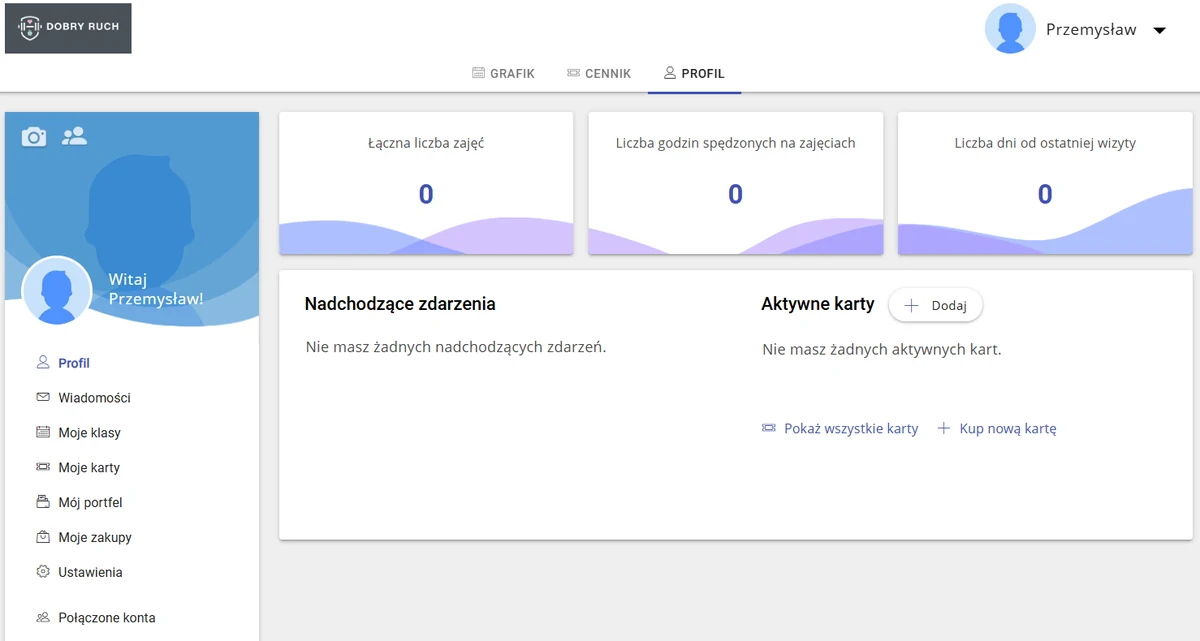Click the ticket icon beside Moje karty
The width and height of the screenshot is (1200, 641).
tap(43, 467)
